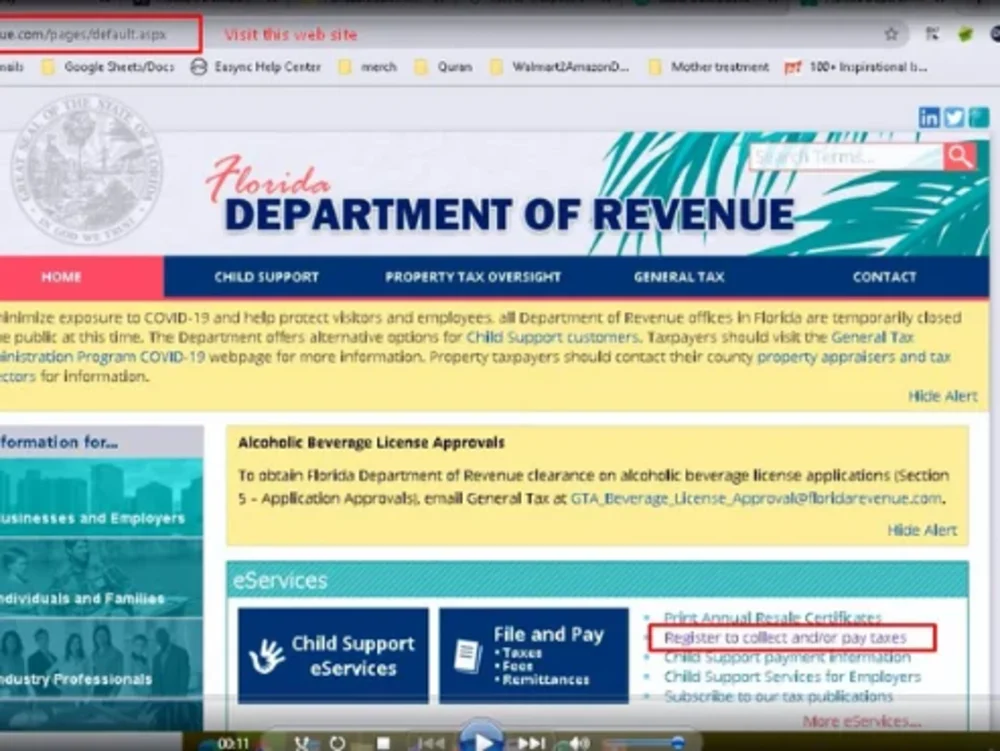Open Child Support Services for Employers link
Viewport: 1000px width, 751px height.
[x=792, y=676]
